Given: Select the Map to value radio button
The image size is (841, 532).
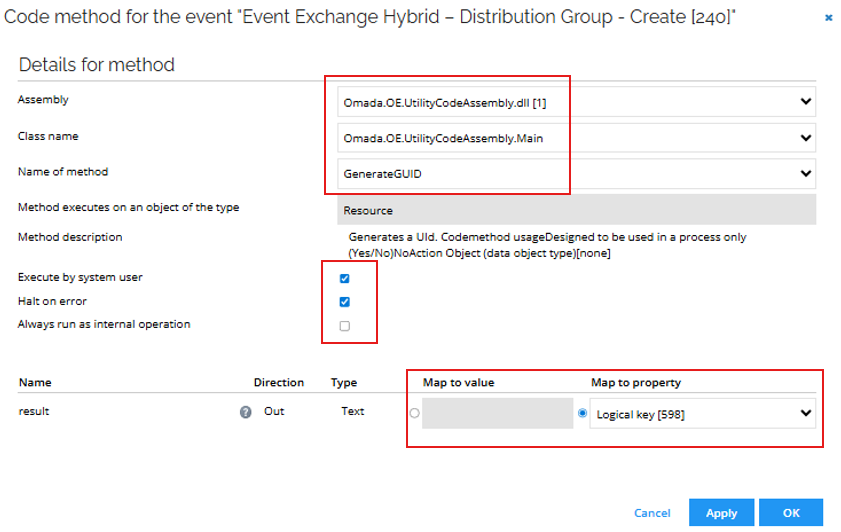Looking at the screenshot, I should click(415, 413).
